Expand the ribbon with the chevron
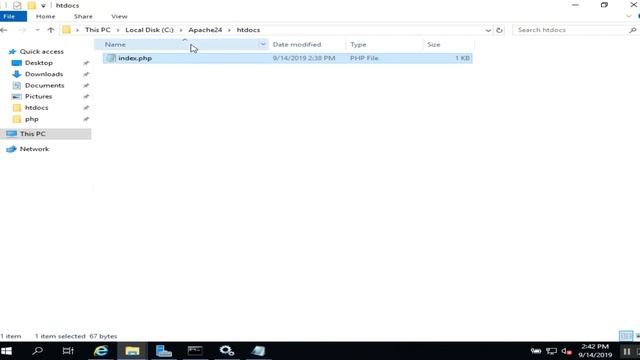 629,16
